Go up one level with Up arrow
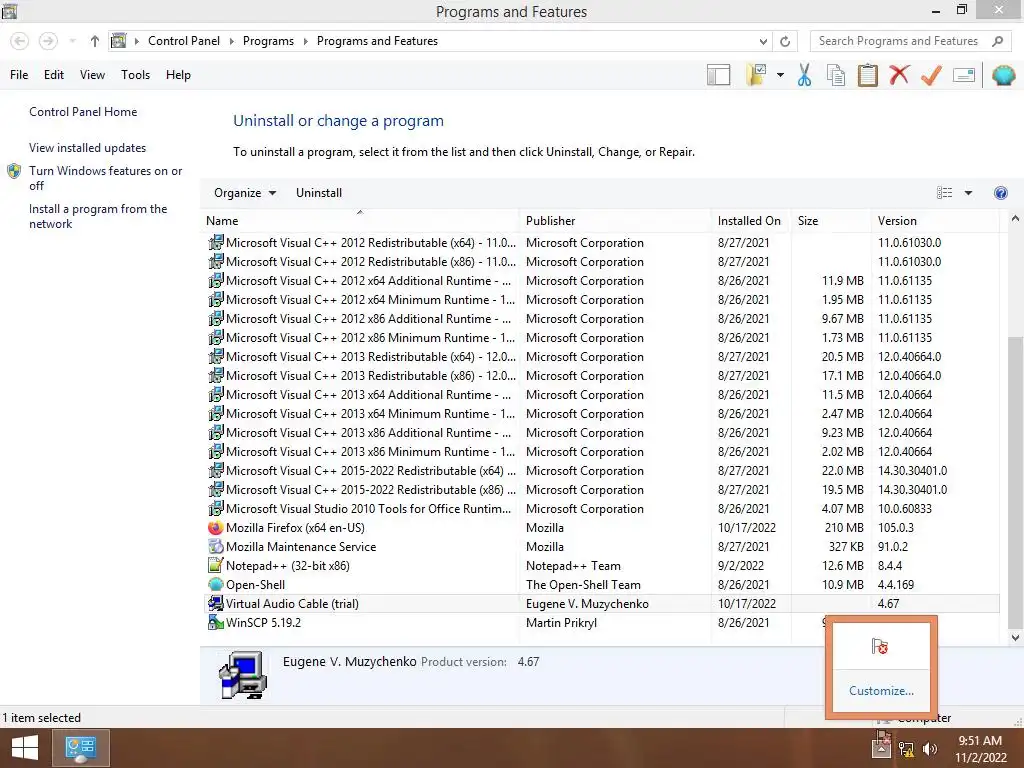This screenshot has height=768, width=1024. (x=95, y=41)
